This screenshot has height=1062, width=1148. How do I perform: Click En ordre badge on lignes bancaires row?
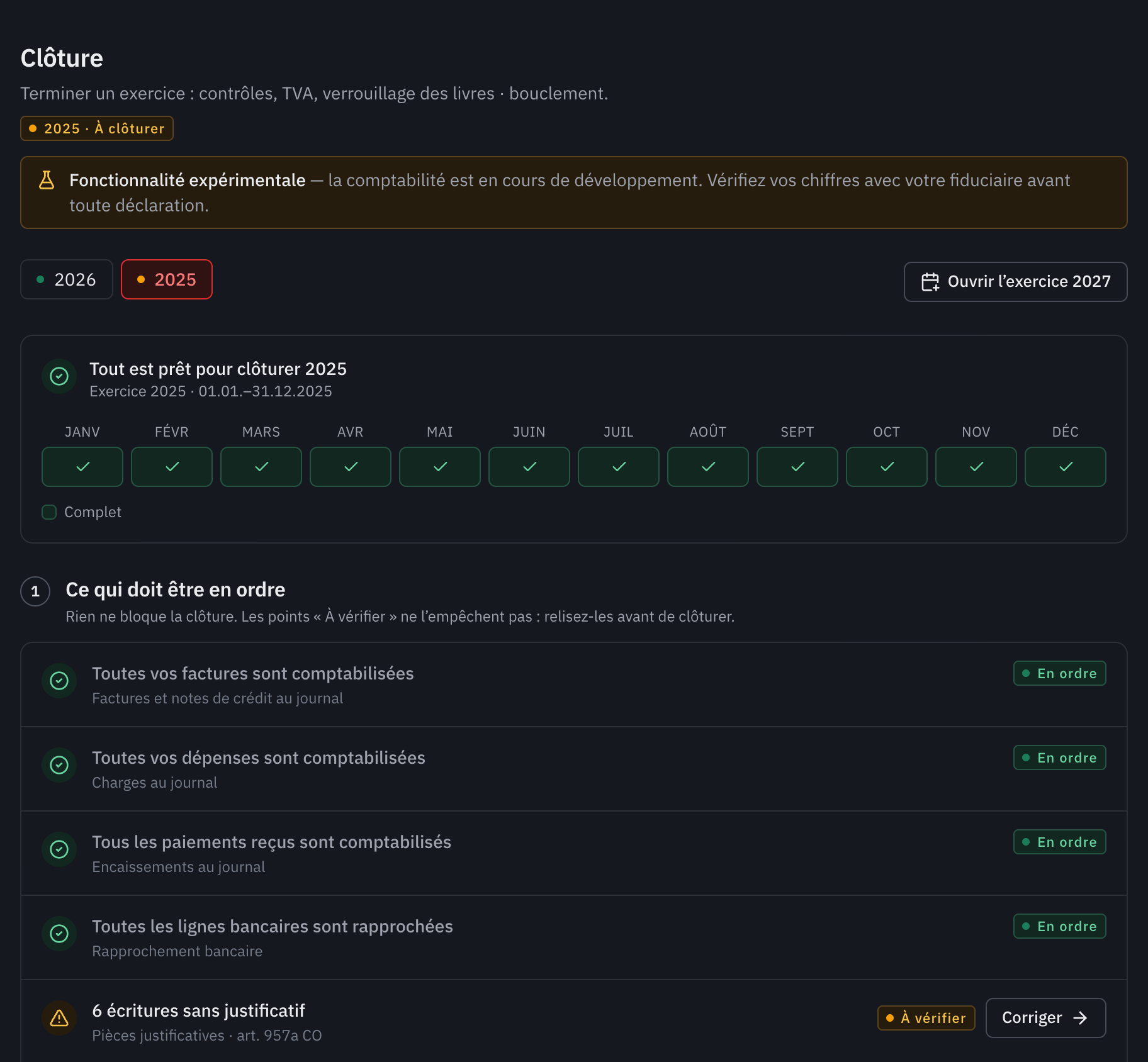1060,926
